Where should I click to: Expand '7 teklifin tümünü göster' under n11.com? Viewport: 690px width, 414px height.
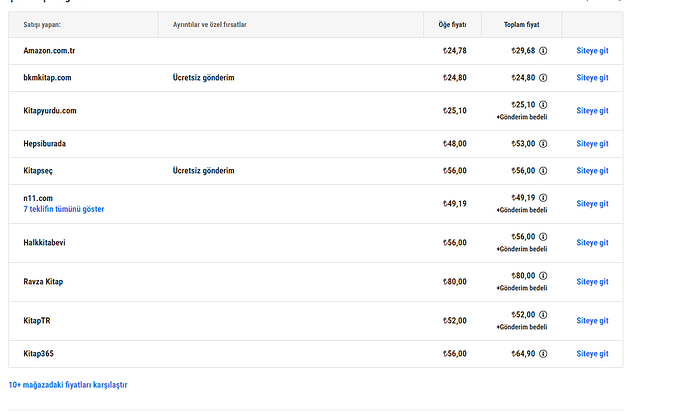pyautogui.click(x=64, y=209)
